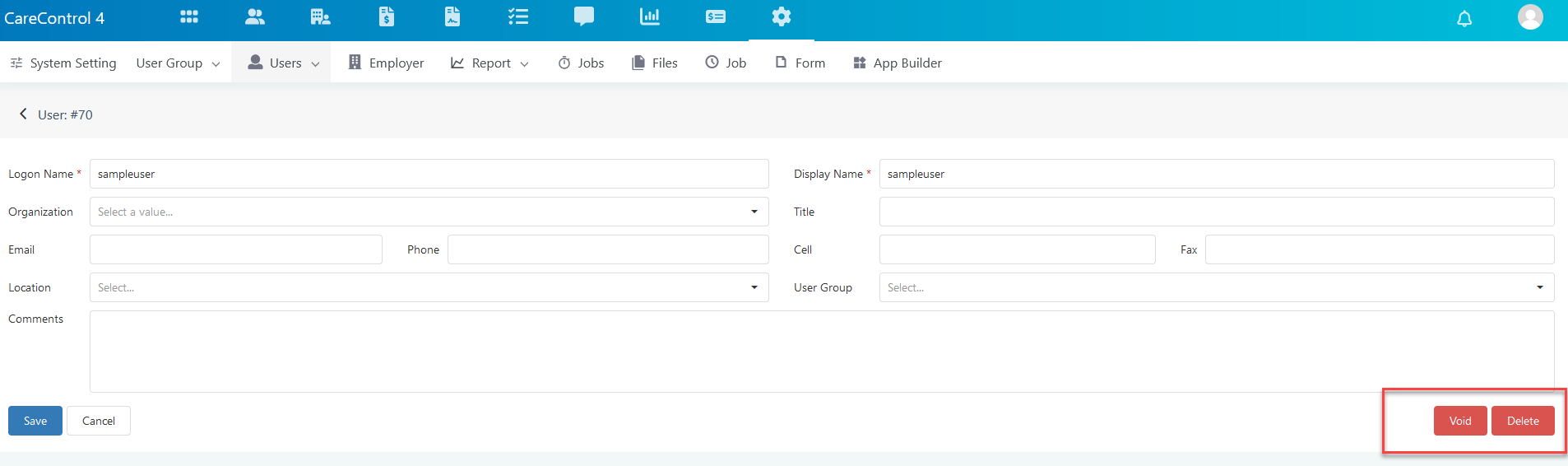Open the settings gear icon
Image resolution: width=1568 pixels, height=466 pixels.
pos(782,16)
